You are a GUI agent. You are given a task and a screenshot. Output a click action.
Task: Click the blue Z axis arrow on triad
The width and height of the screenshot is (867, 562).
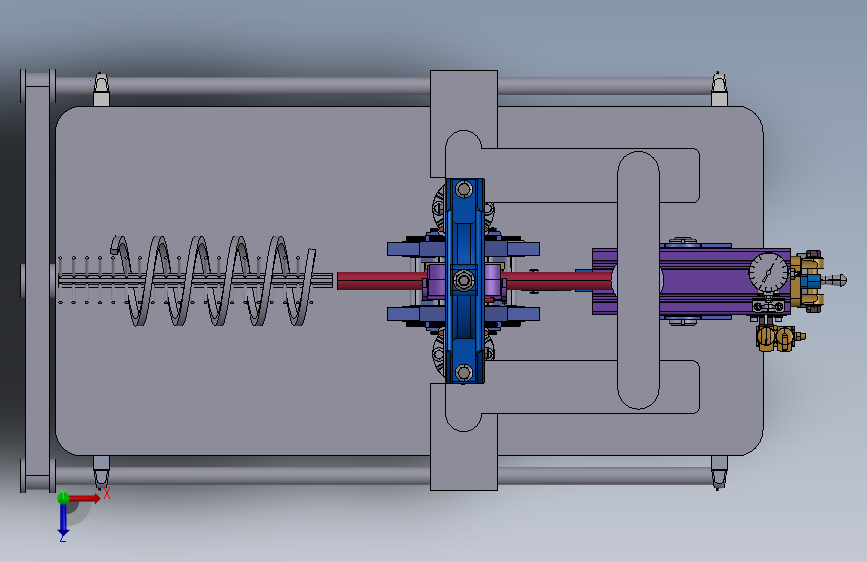point(63,520)
